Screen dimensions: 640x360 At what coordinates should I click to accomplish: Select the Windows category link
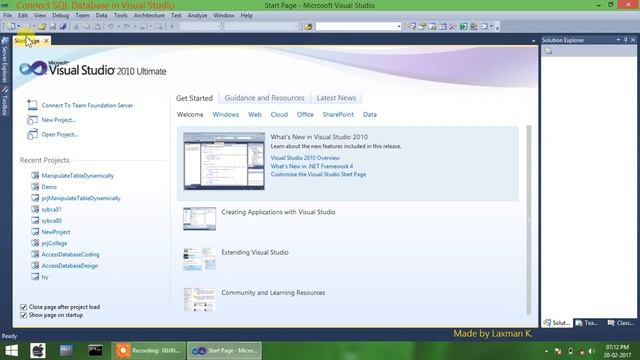coord(226,115)
